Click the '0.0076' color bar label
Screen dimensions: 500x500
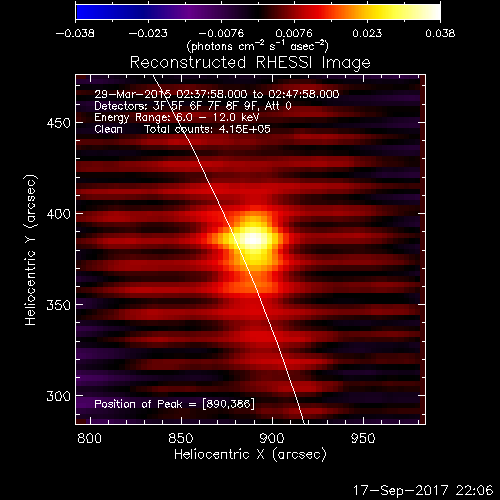294,33
